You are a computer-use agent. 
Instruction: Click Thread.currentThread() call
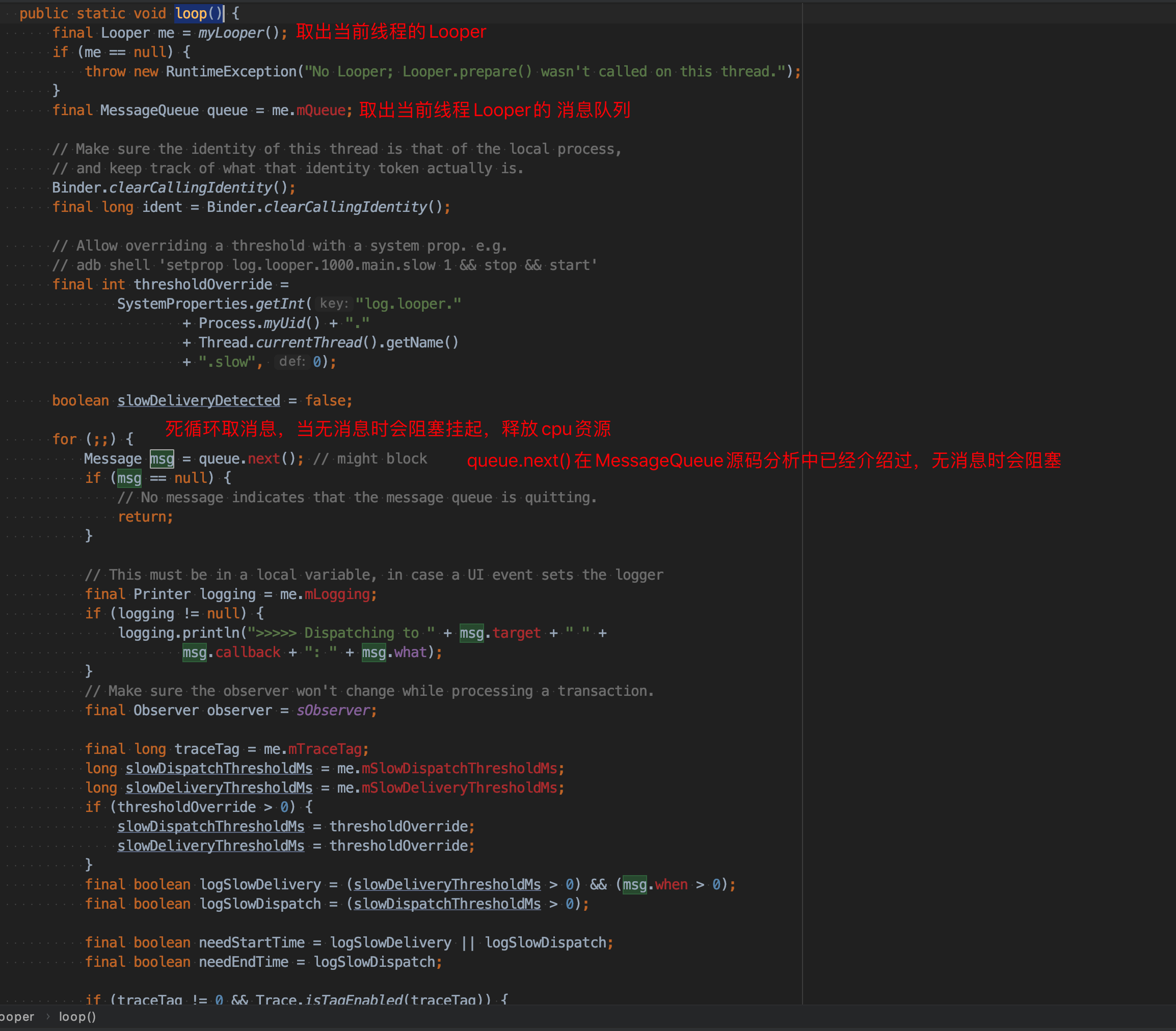point(288,342)
